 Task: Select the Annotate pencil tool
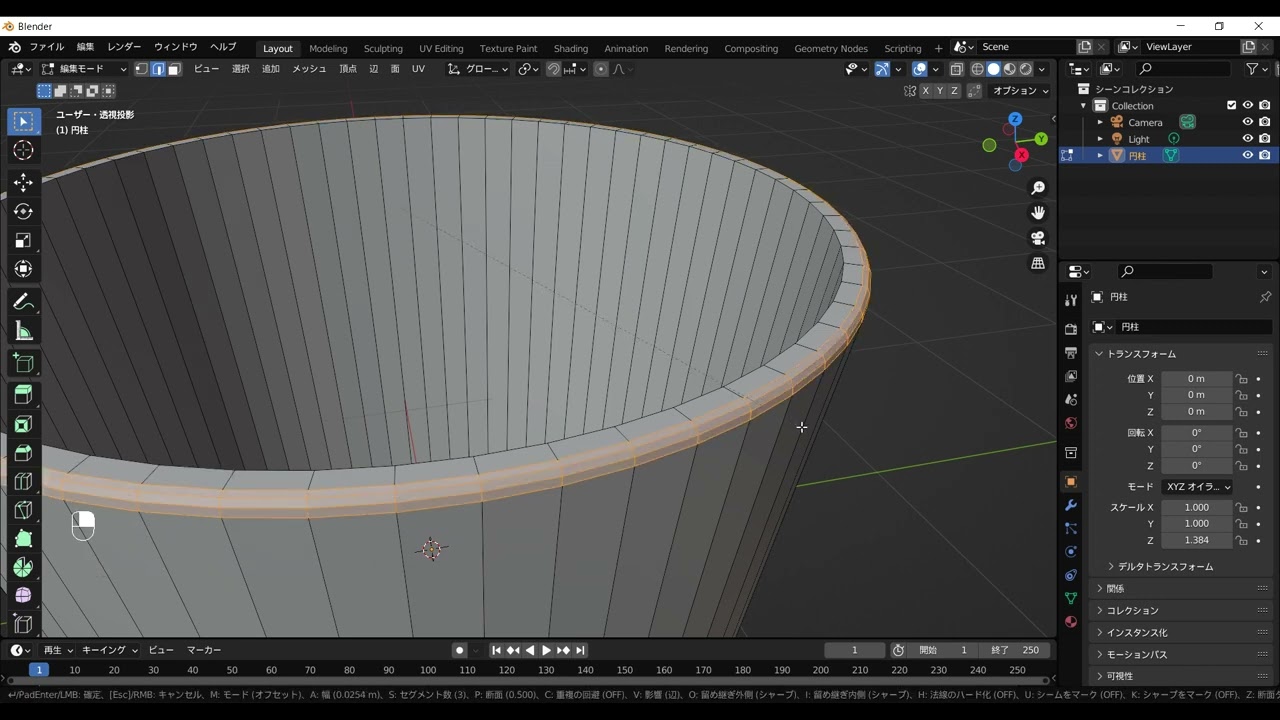pos(23,303)
